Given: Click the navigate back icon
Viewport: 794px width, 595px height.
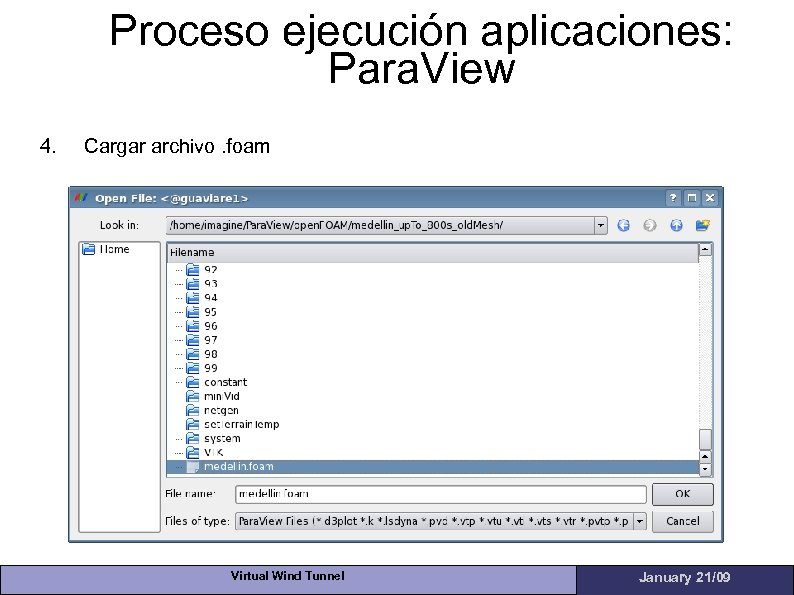Looking at the screenshot, I should [623, 225].
